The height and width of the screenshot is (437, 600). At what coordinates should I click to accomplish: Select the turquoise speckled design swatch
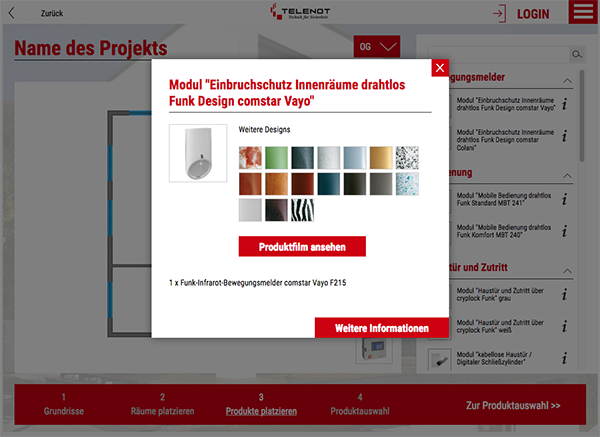coord(407,184)
